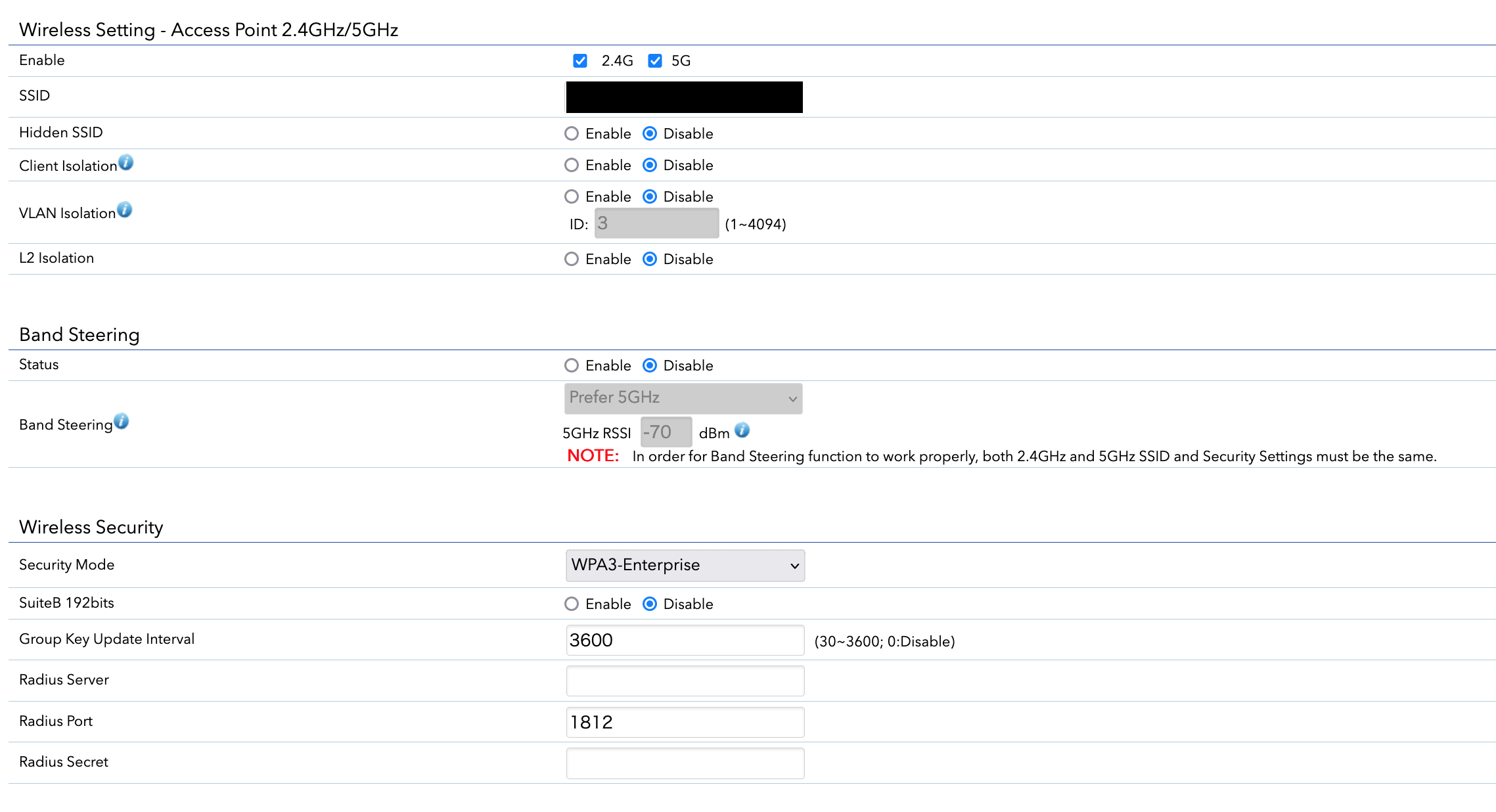
Task: Enable the Hidden SSID option
Action: tap(572, 134)
